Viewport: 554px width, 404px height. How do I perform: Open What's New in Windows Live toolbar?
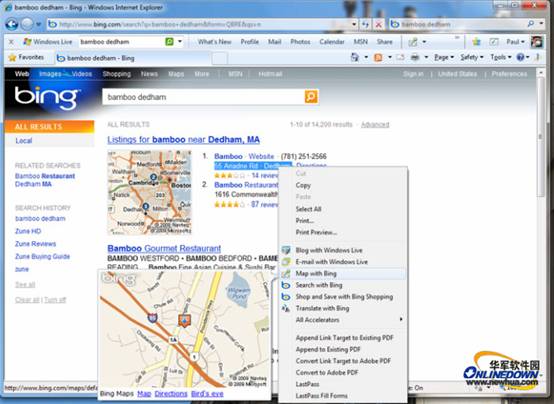click(x=214, y=42)
